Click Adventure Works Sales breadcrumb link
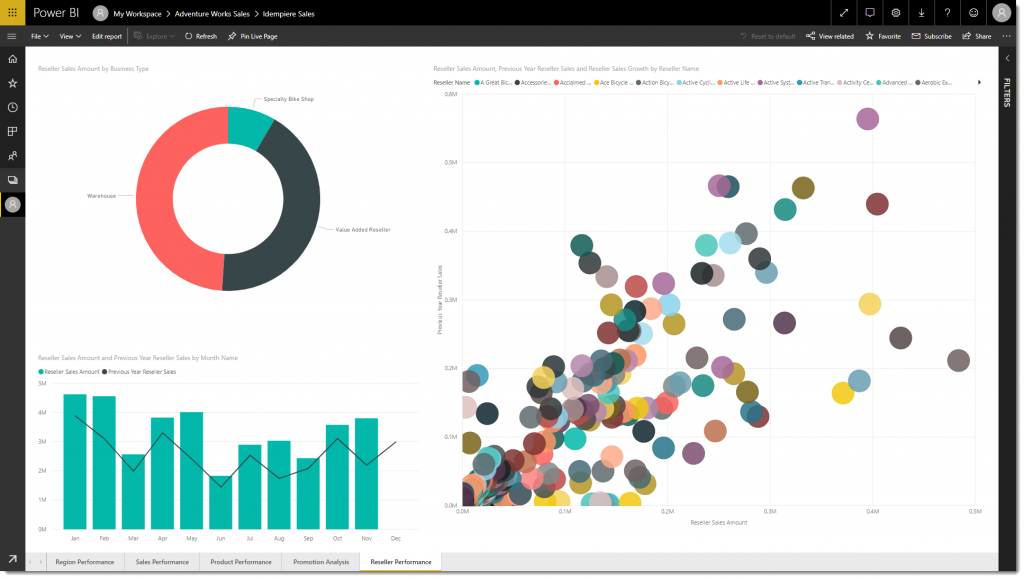1024x579 pixels. [212, 14]
